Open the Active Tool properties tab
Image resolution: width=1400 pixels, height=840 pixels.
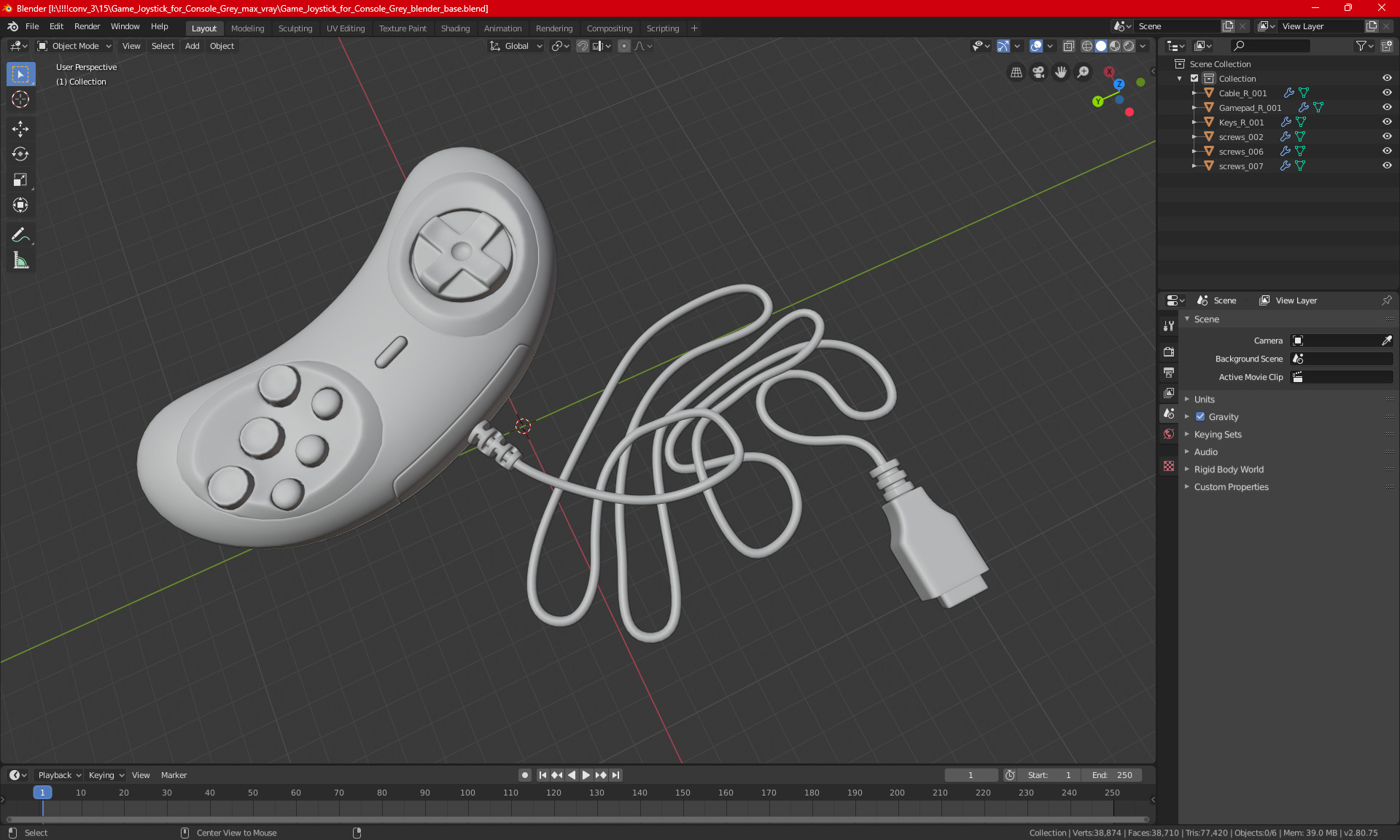coord(1169,326)
